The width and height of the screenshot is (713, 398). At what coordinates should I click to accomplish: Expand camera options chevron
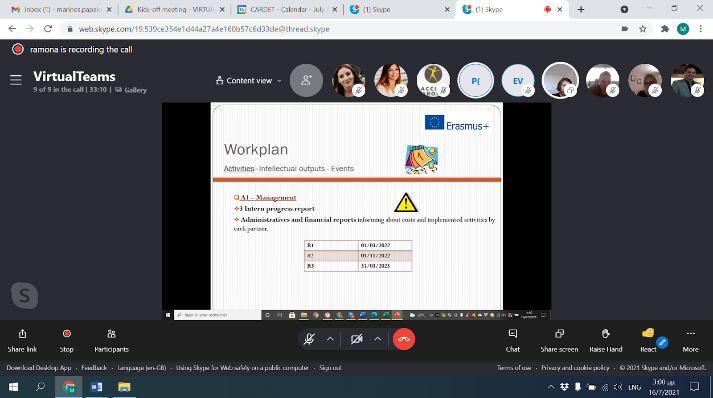(x=377, y=339)
